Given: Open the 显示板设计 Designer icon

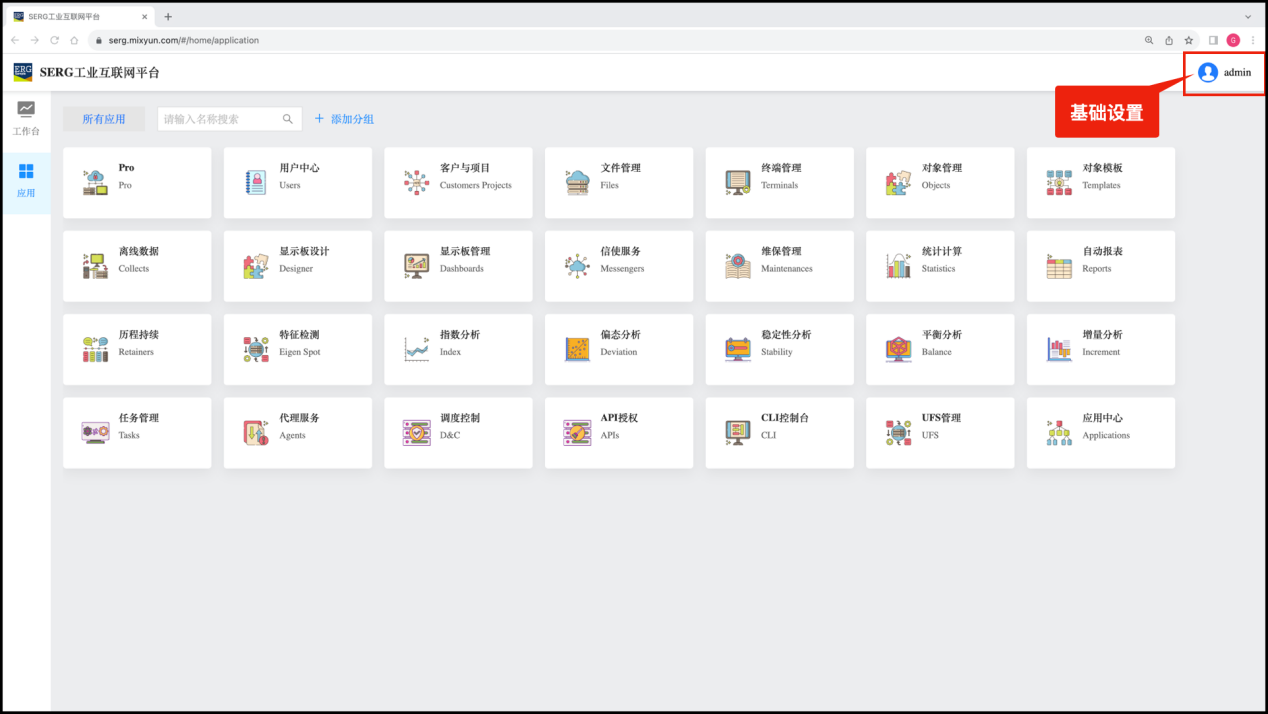Looking at the screenshot, I should (256, 266).
